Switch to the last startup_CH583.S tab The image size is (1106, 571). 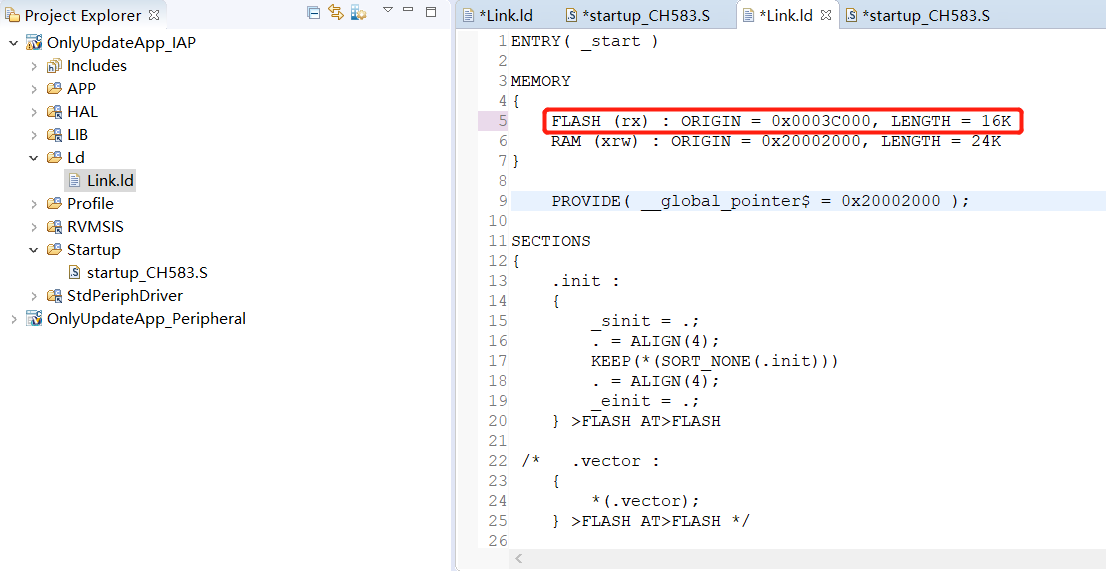point(925,15)
